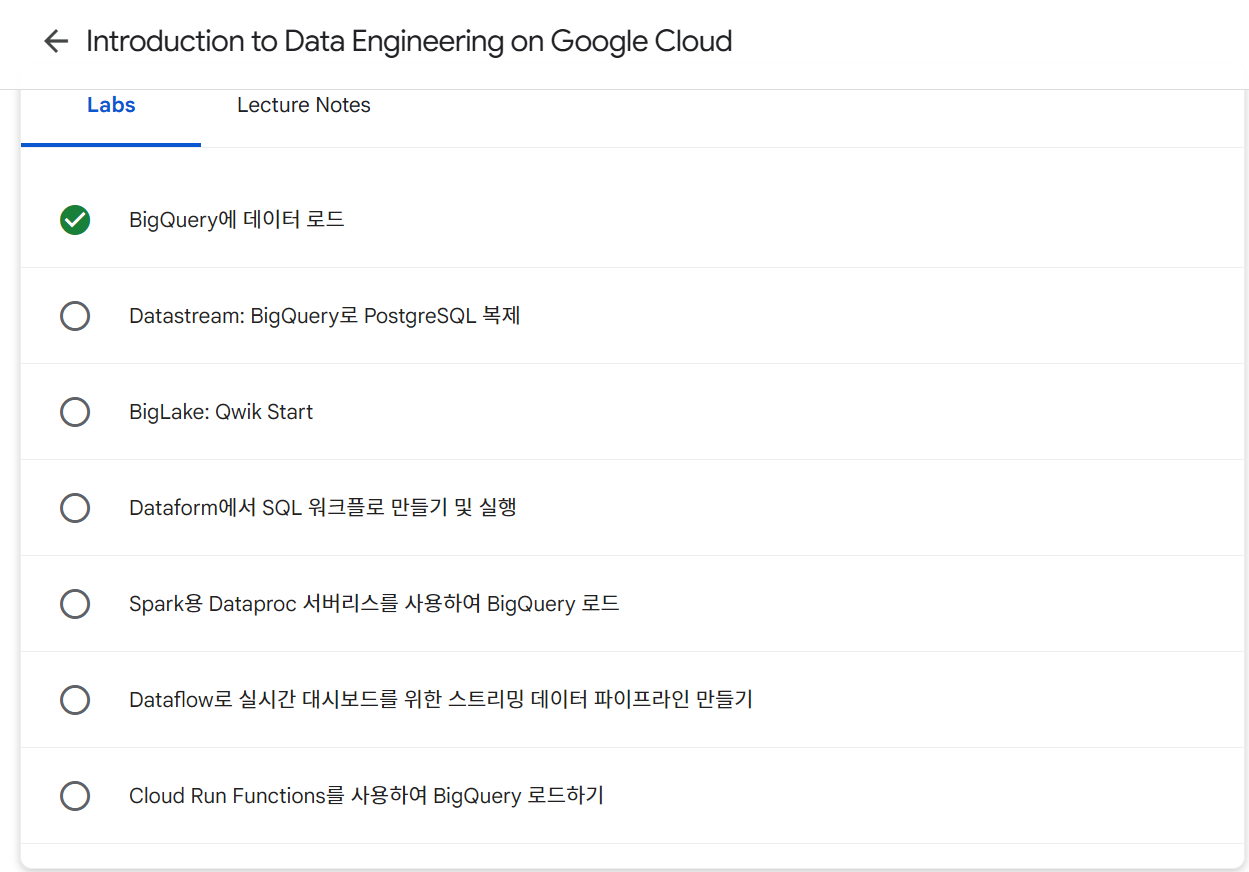The image size is (1249, 872).
Task: Click the circle beside Spark Dataproc lab
Action: (75, 604)
